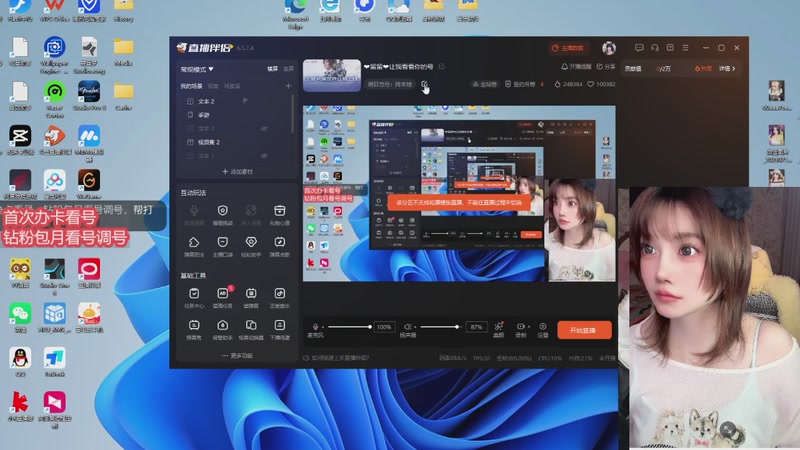Open the 礼物心愿 gift wish tool

point(280,215)
